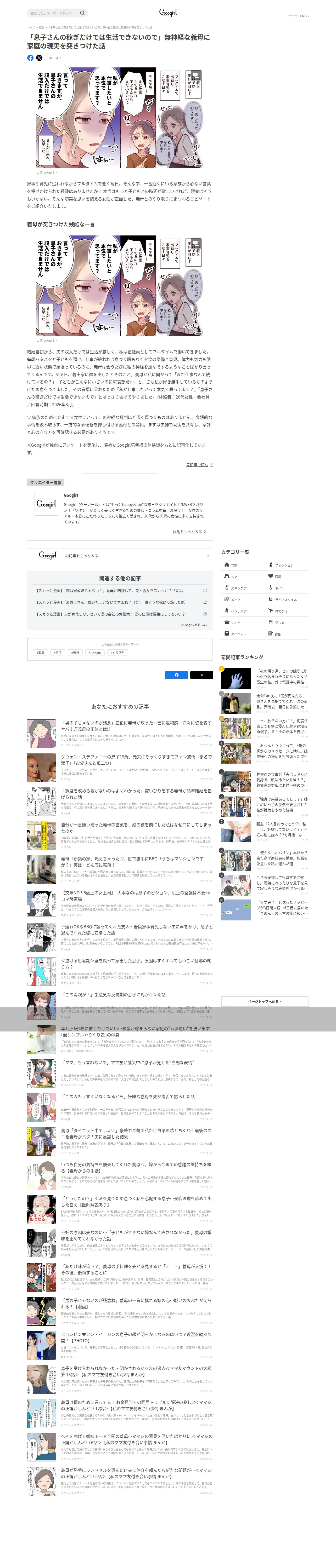Click the number one ranking thumbnail

(236, 678)
